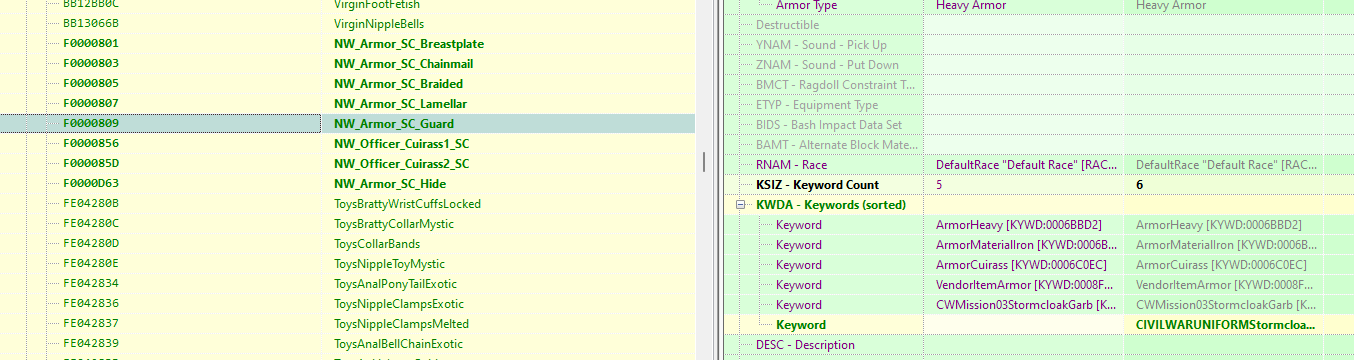
Task: Collapse the KWDA - Keywords (sorted) node
Action: point(741,205)
